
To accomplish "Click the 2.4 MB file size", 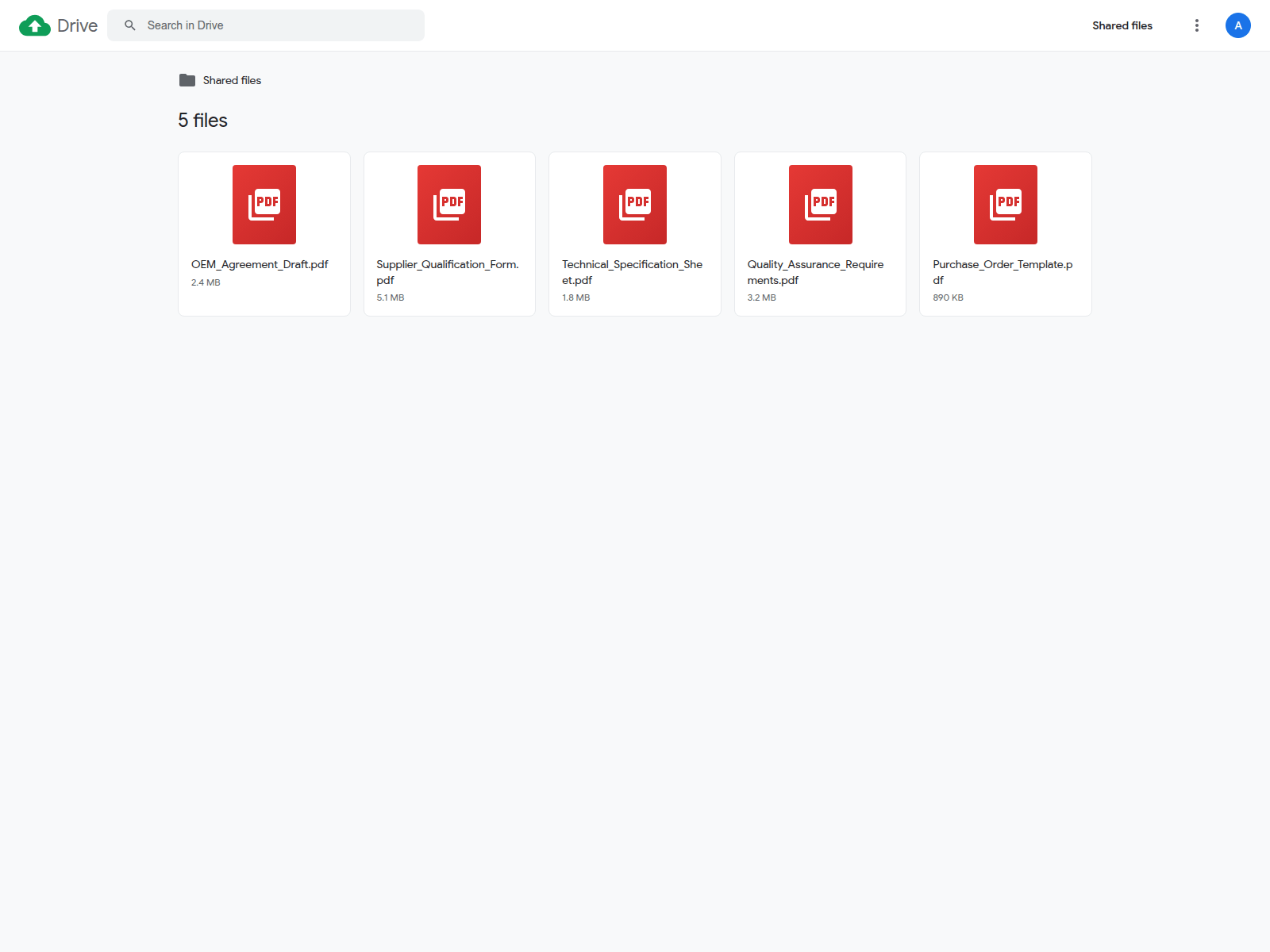I will pyautogui.click(x=206, y=282).
